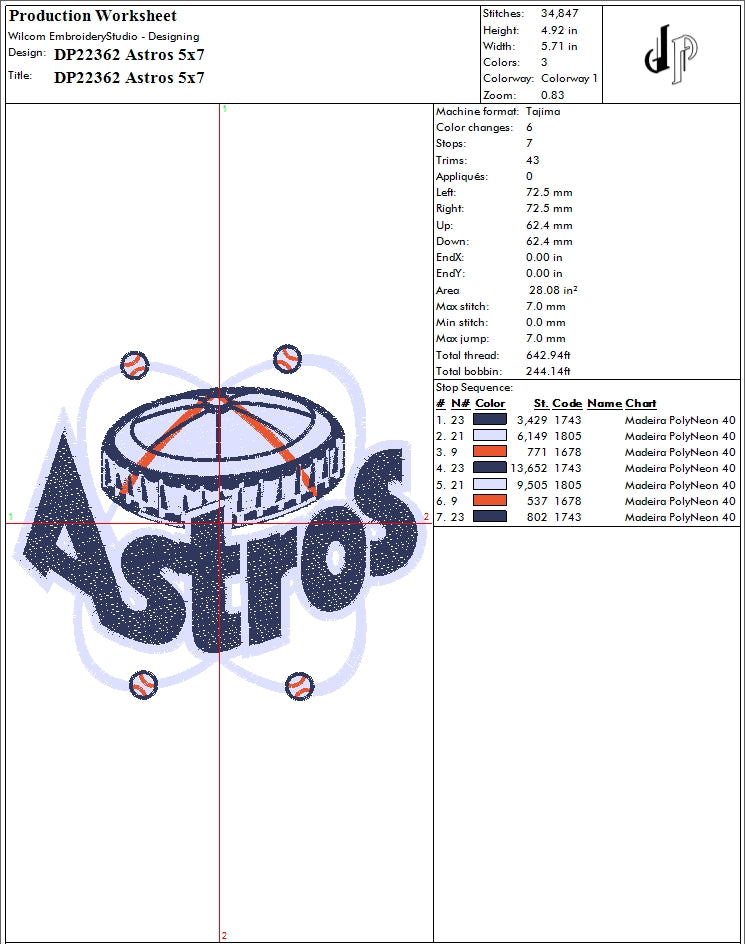Image resolution: width=745 pixels, height=944 pixels.
Task: Select stop 4 navy swatch with 13,652 stitches
Action: (x=490, y=468)
